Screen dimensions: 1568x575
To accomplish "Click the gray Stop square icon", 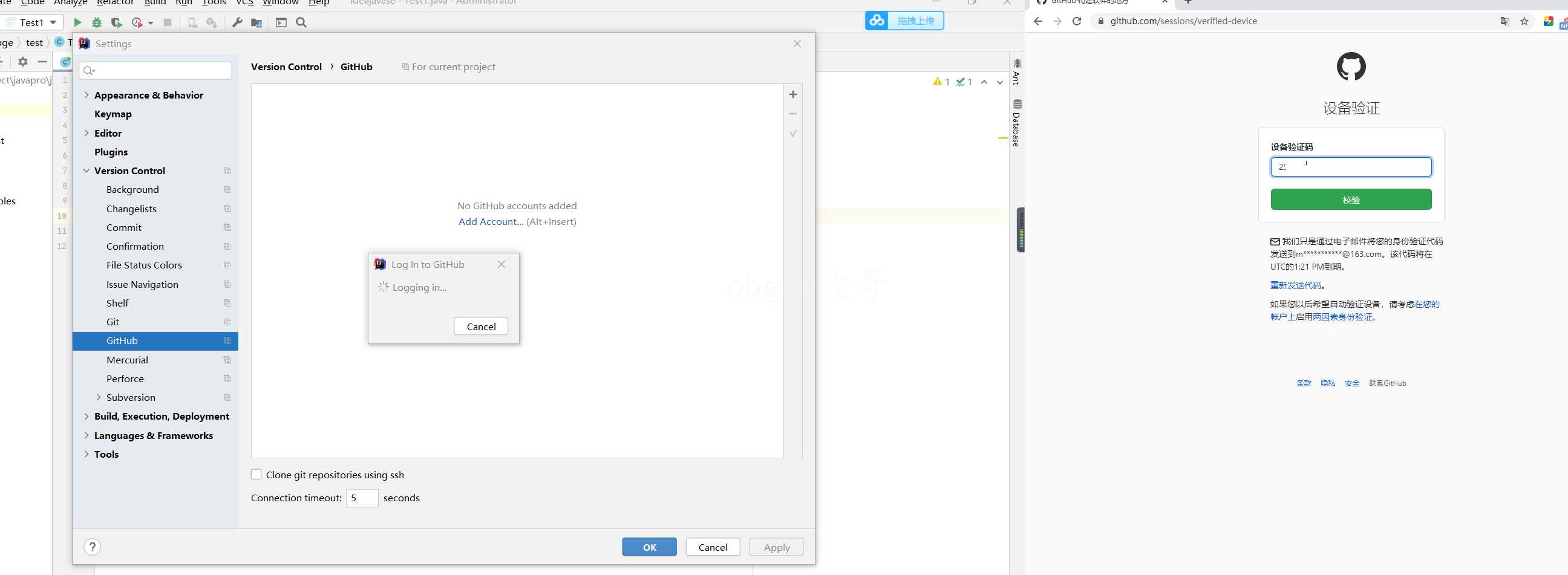I will (x=168, y=22).
